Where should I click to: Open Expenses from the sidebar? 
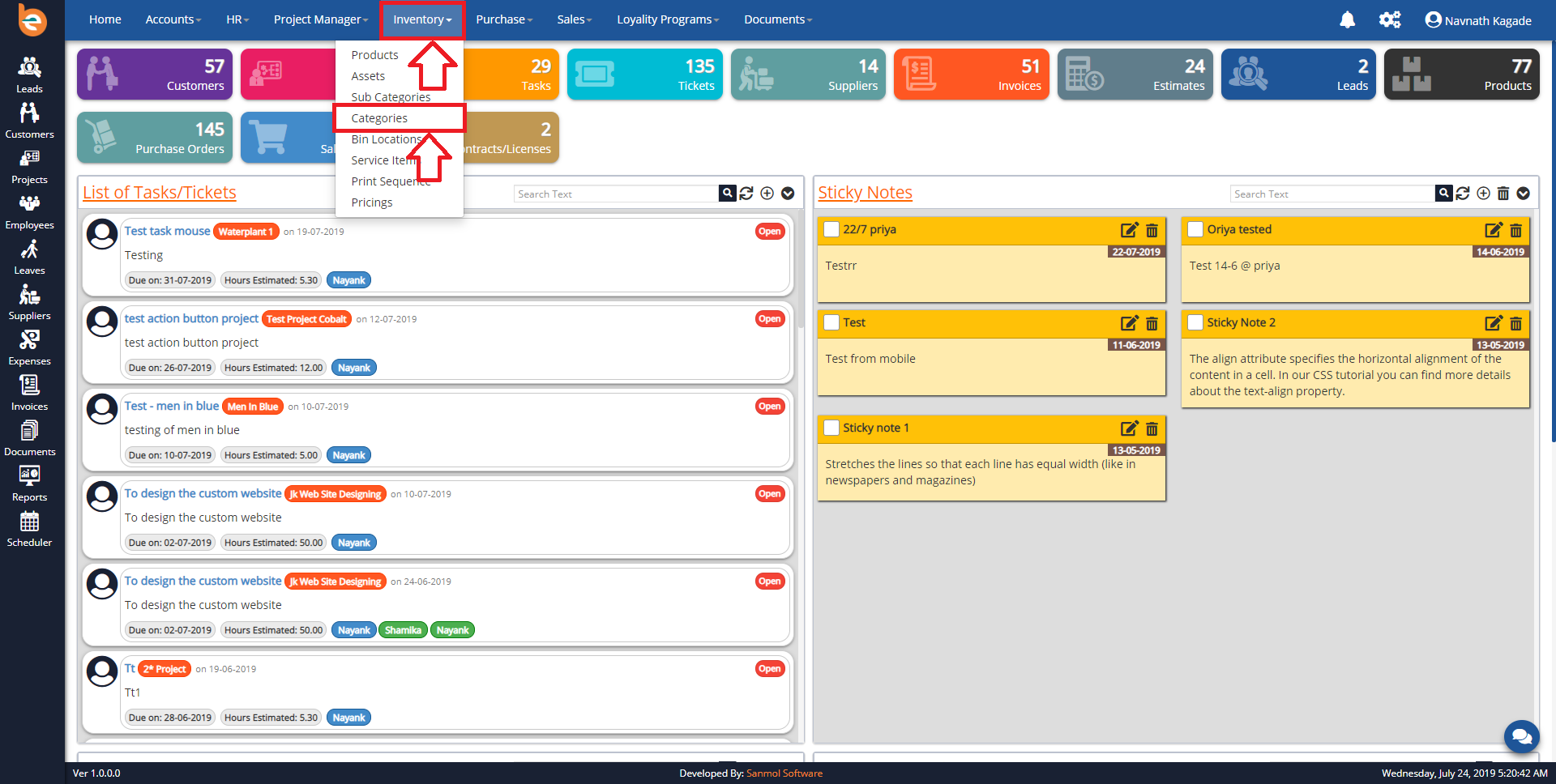(30, 347)
